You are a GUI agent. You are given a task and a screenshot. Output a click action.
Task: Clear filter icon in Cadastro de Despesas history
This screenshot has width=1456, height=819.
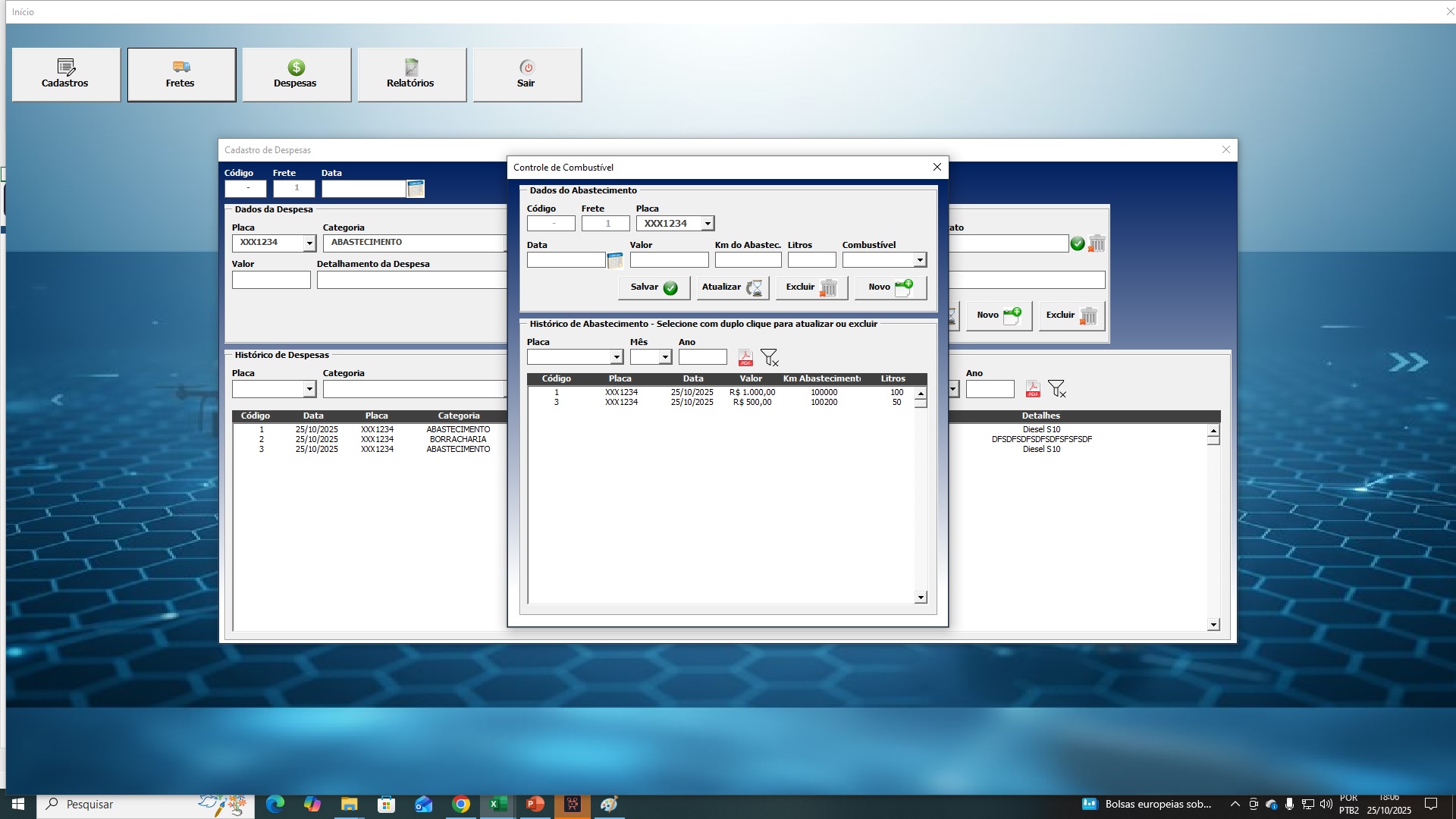1057,389
